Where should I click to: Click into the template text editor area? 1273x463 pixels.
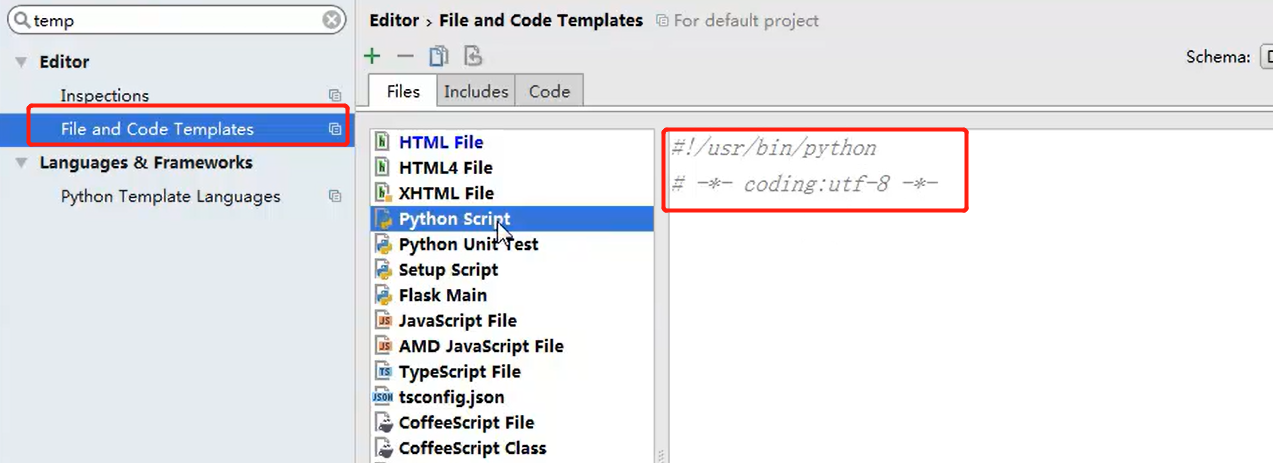960,330
